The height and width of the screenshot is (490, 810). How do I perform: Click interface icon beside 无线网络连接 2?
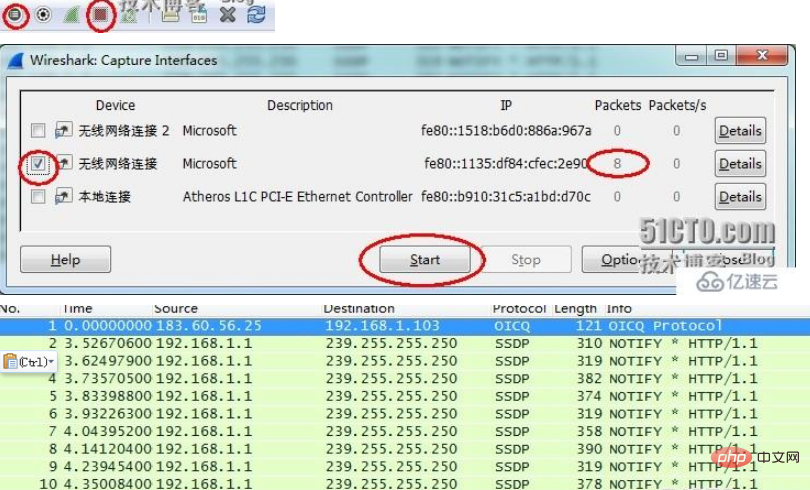[x=64, y=130]
